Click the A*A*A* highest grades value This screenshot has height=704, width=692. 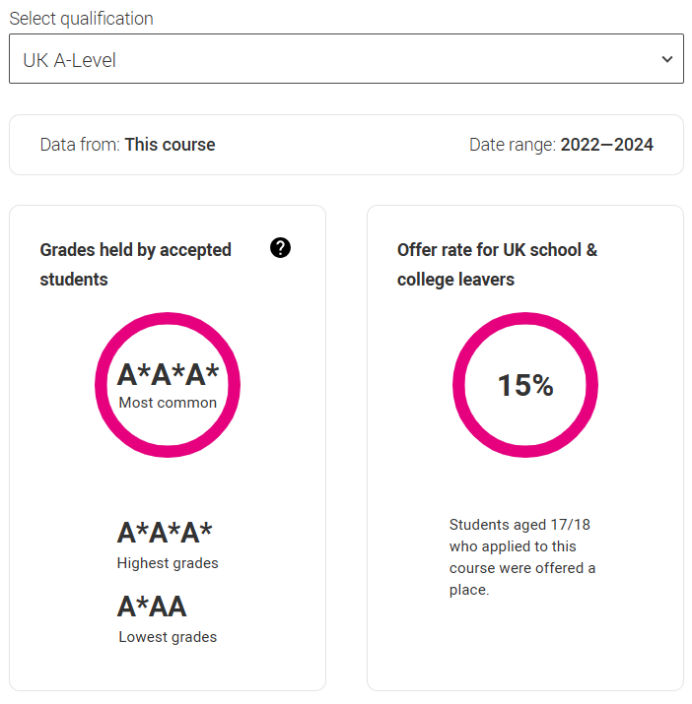pyautogui.click(x=165, y=533)
